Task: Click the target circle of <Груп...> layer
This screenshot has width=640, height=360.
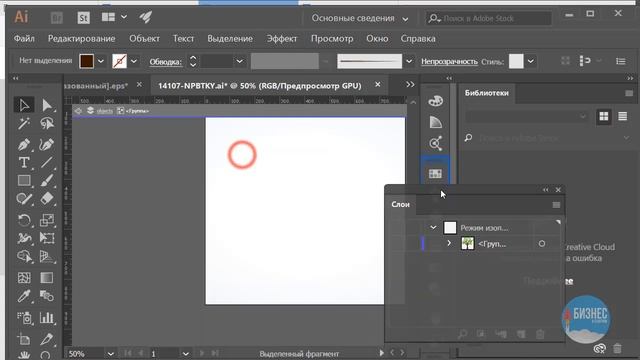Action: pos(542,244)
